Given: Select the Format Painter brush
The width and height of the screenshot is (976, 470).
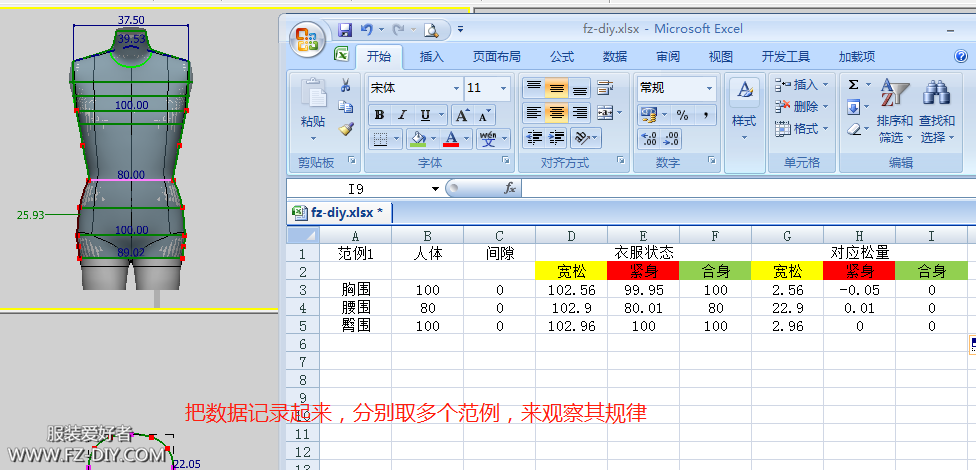Looking at the screenshot, I should 346,129.
